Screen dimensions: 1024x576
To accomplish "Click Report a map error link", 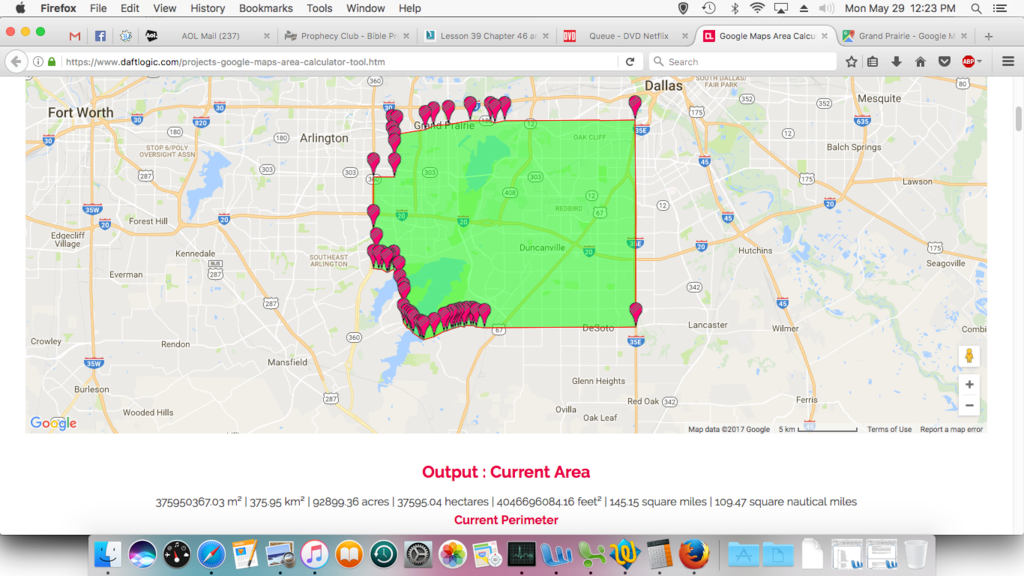I will (x=951, y=429).
